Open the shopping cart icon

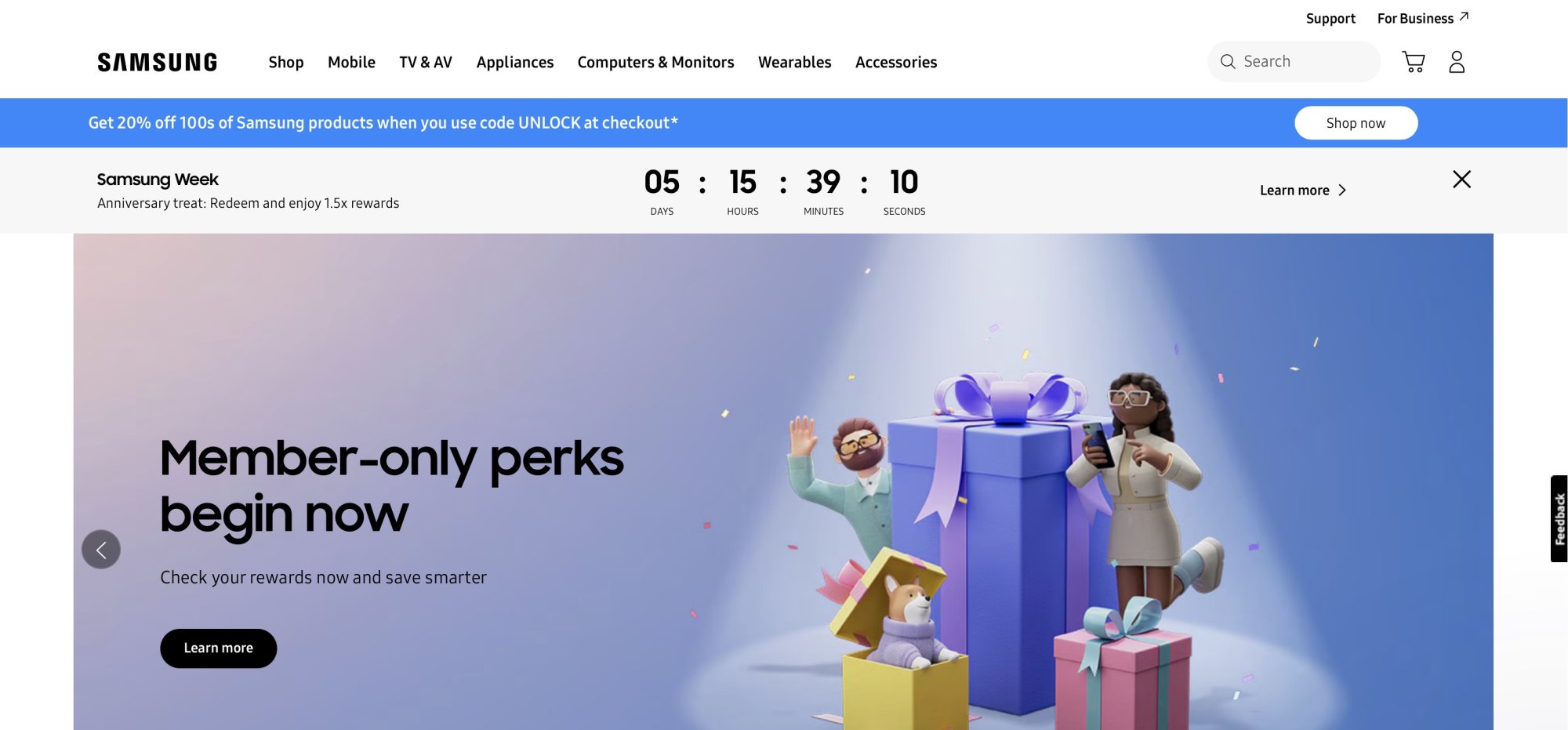pos(1414,62)
